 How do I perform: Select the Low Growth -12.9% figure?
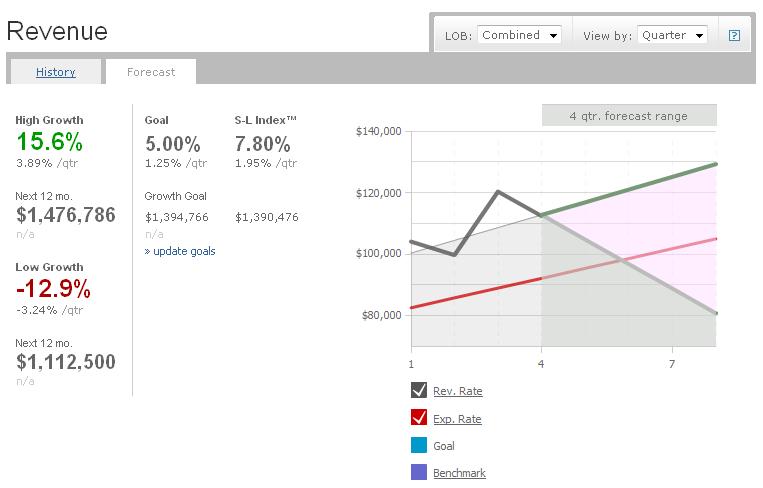pyautogui.click(x=53, y=290)
